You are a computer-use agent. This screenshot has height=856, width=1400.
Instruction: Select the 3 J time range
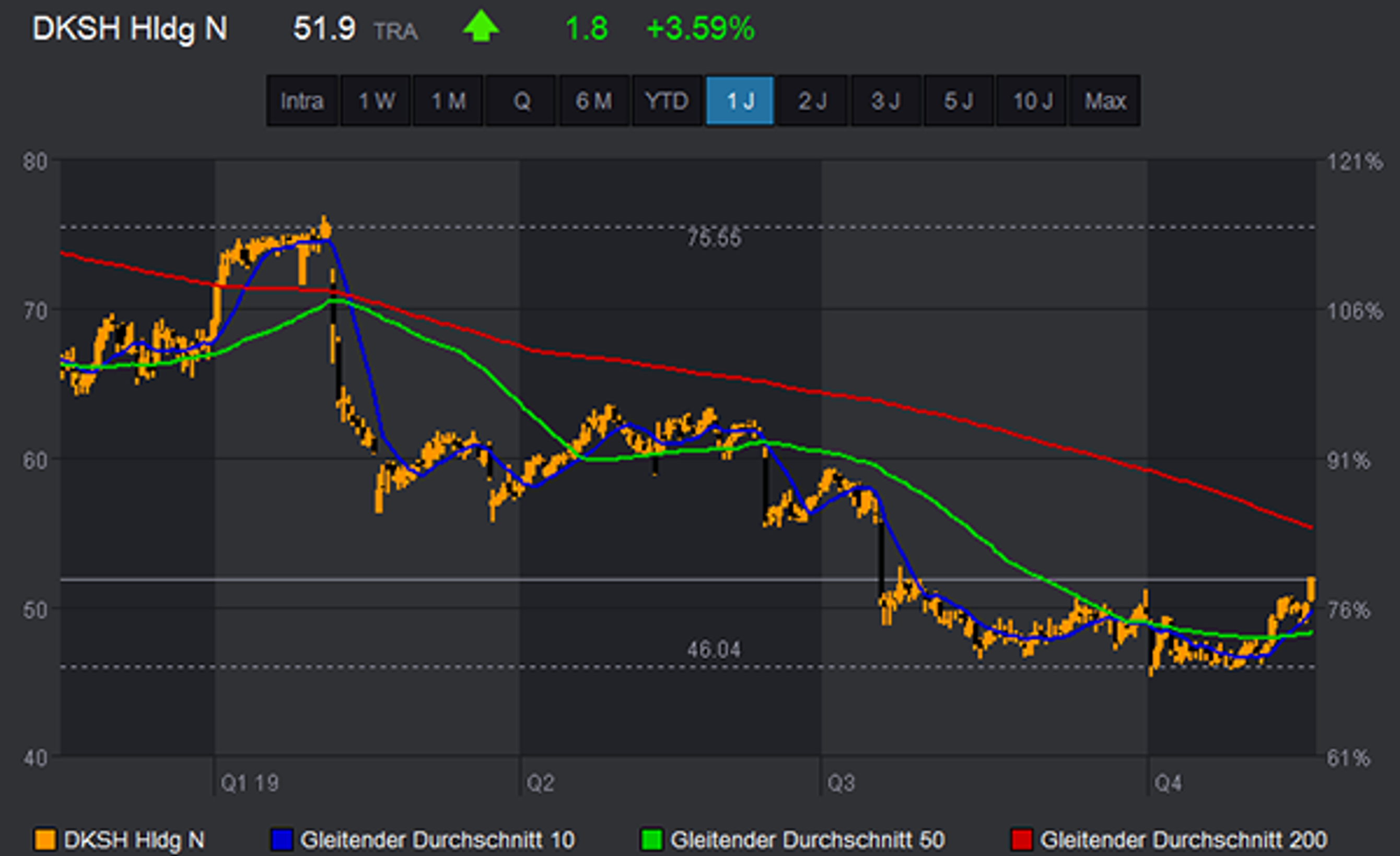click(x=886, y=101)
